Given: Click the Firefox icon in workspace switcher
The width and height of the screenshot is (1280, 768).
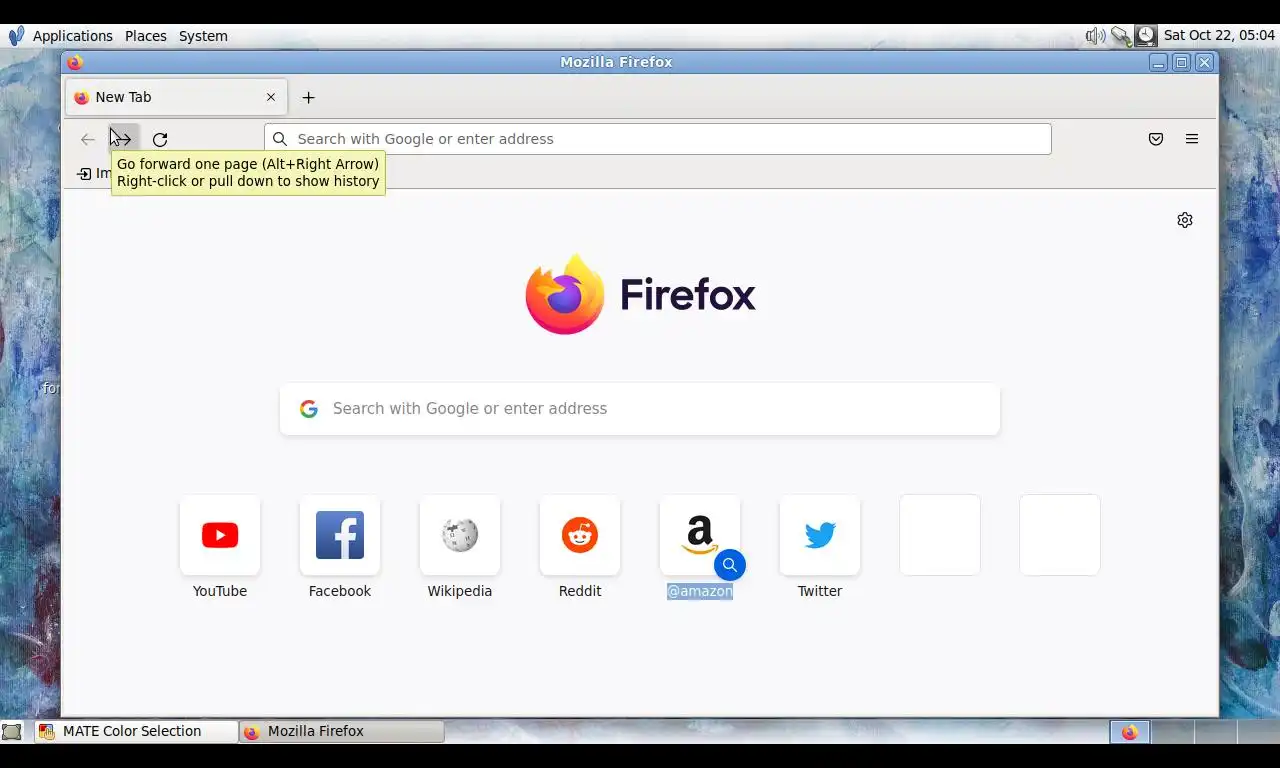Looking at the screenshot, I should [1130, 732].
